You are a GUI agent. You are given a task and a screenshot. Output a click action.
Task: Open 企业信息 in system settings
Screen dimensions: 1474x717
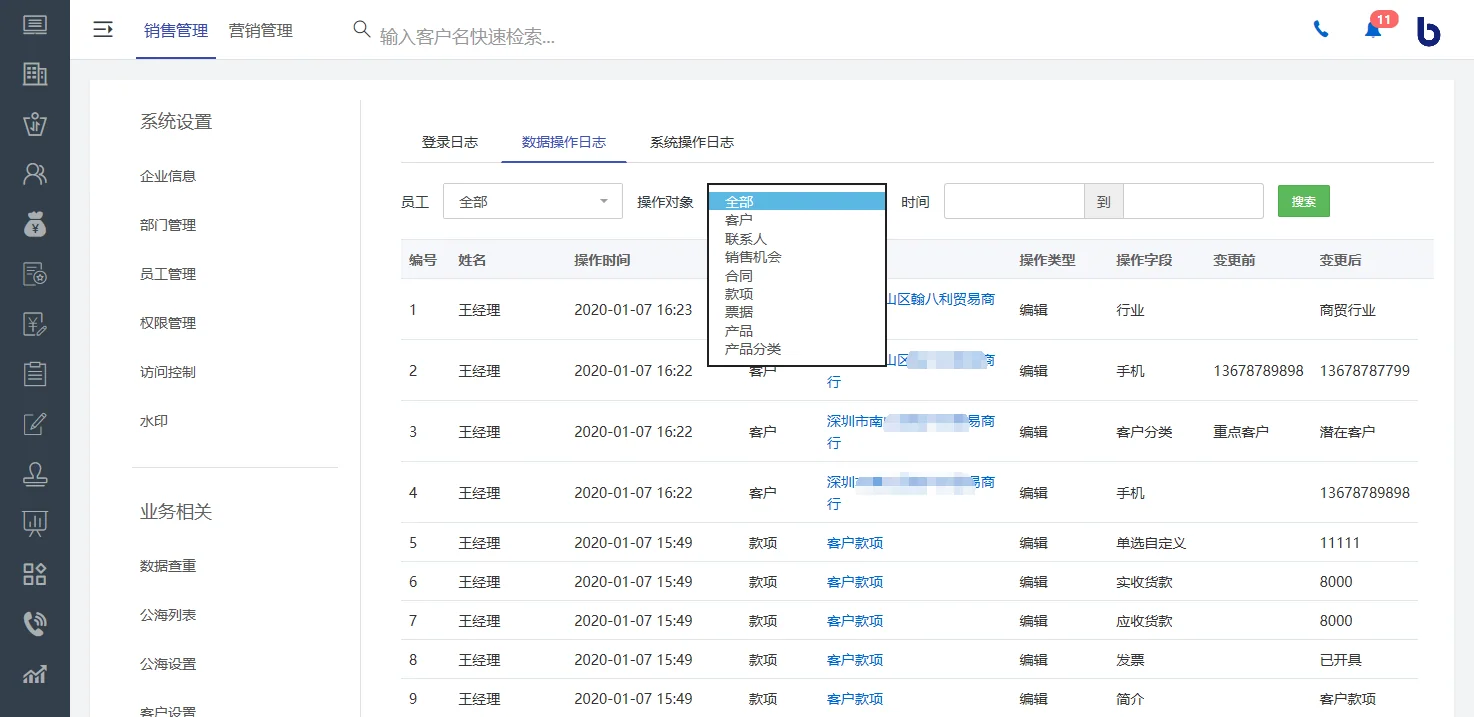point(168,176)
